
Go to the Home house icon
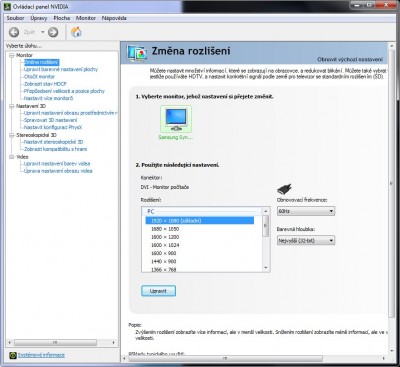pos(76,32)
